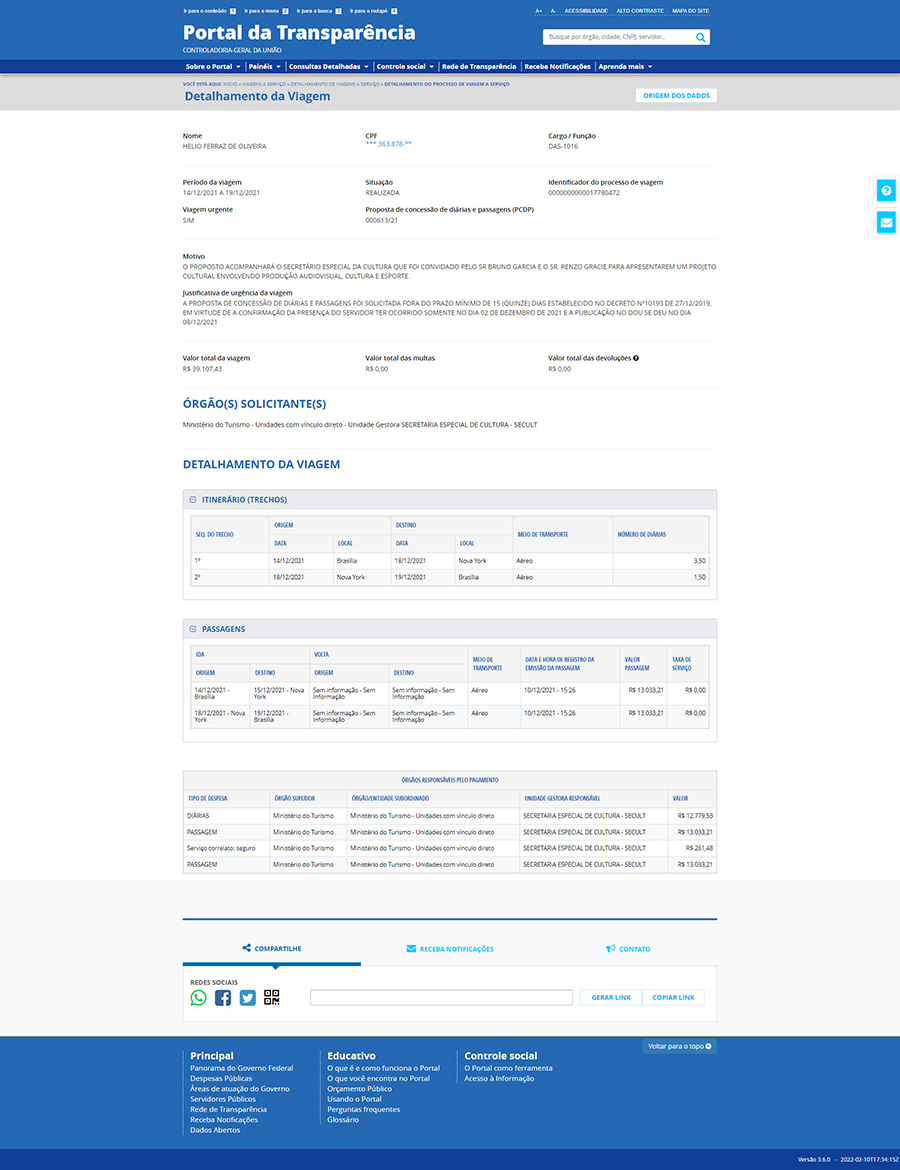The width and height of the screenshot is (900, 1170).
Task: Click the help question mark side button
Action: (886, 191)
